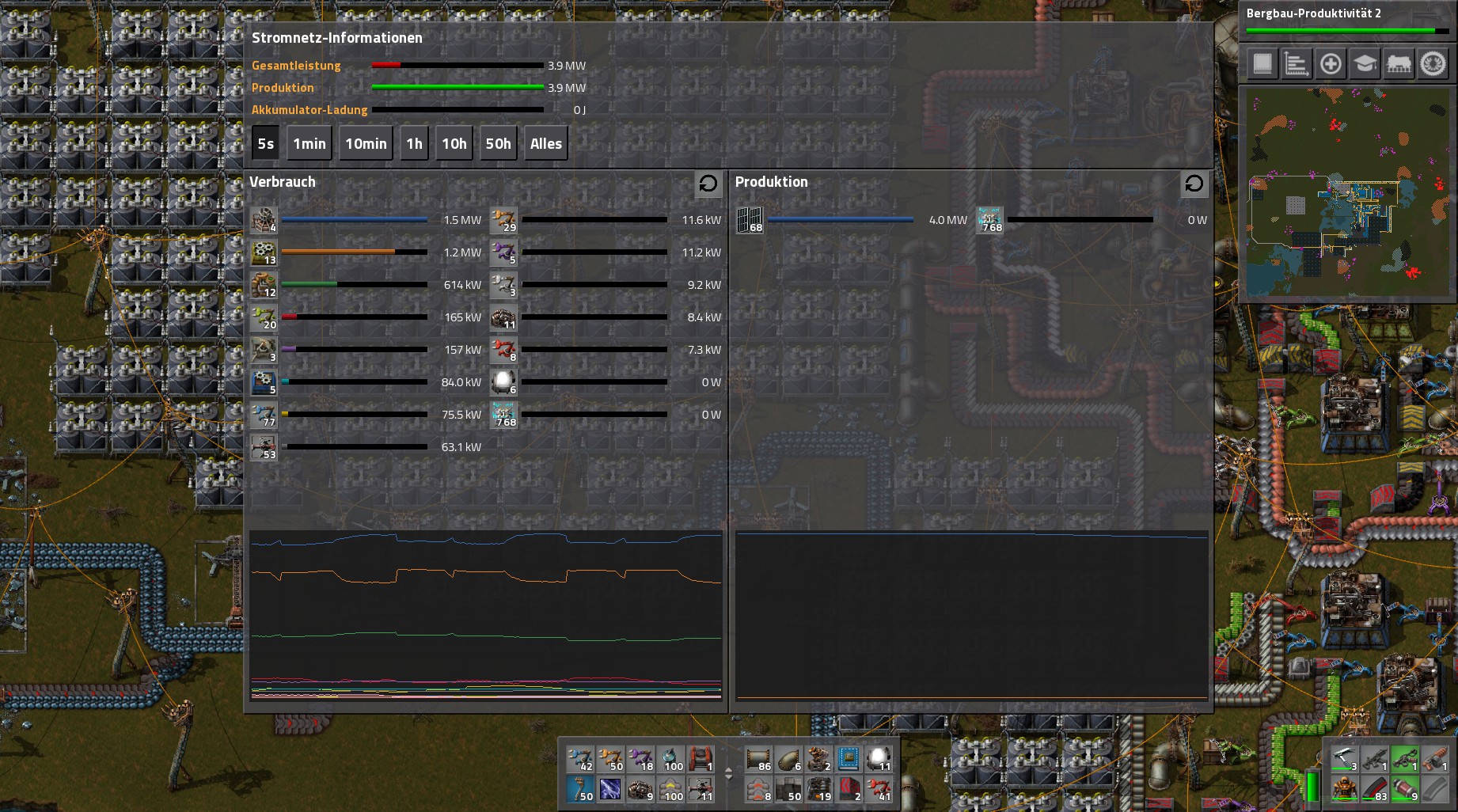Click the green inserter icon with count 20
Screen dimensions: 1458x812
coord(264,317)
